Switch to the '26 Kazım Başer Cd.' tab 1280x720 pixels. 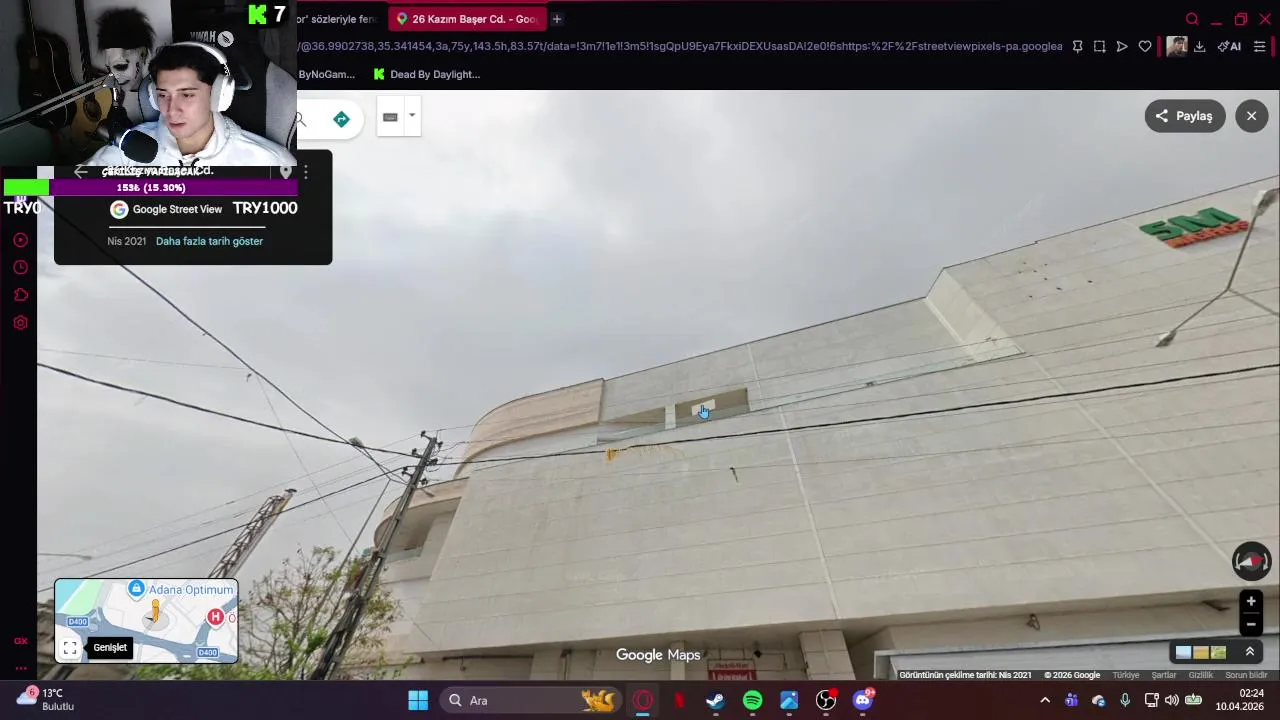pyautogui.click(x=467, y=19)
